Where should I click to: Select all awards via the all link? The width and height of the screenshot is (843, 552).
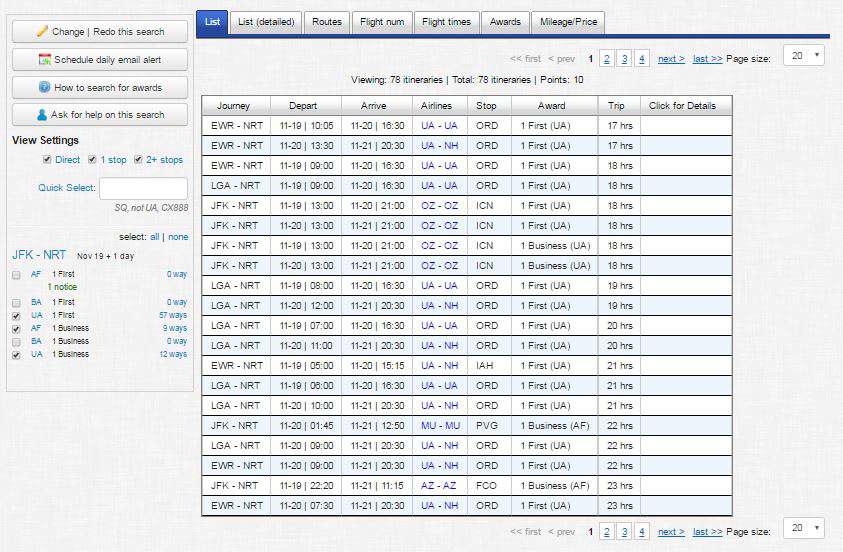click(155, 236)
